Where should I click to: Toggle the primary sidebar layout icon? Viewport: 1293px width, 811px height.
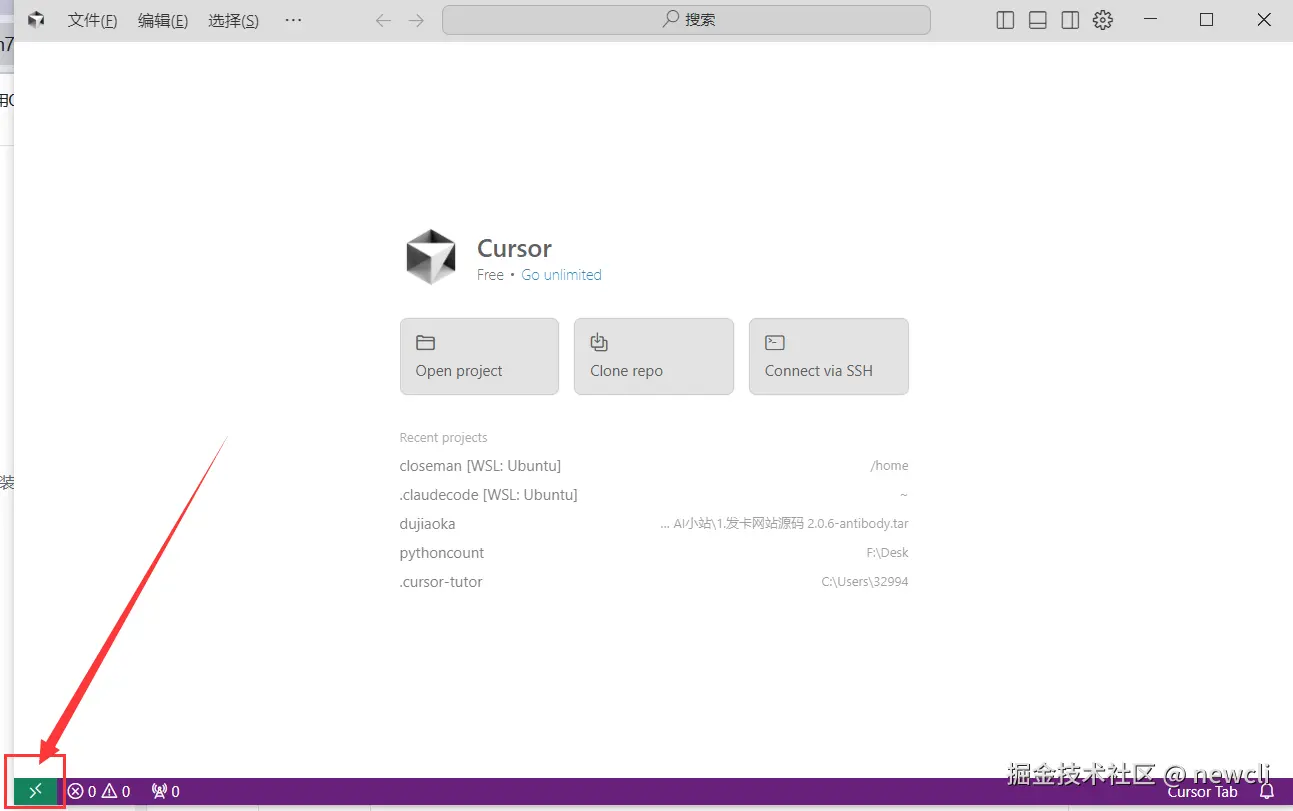tap(1006, 20)
